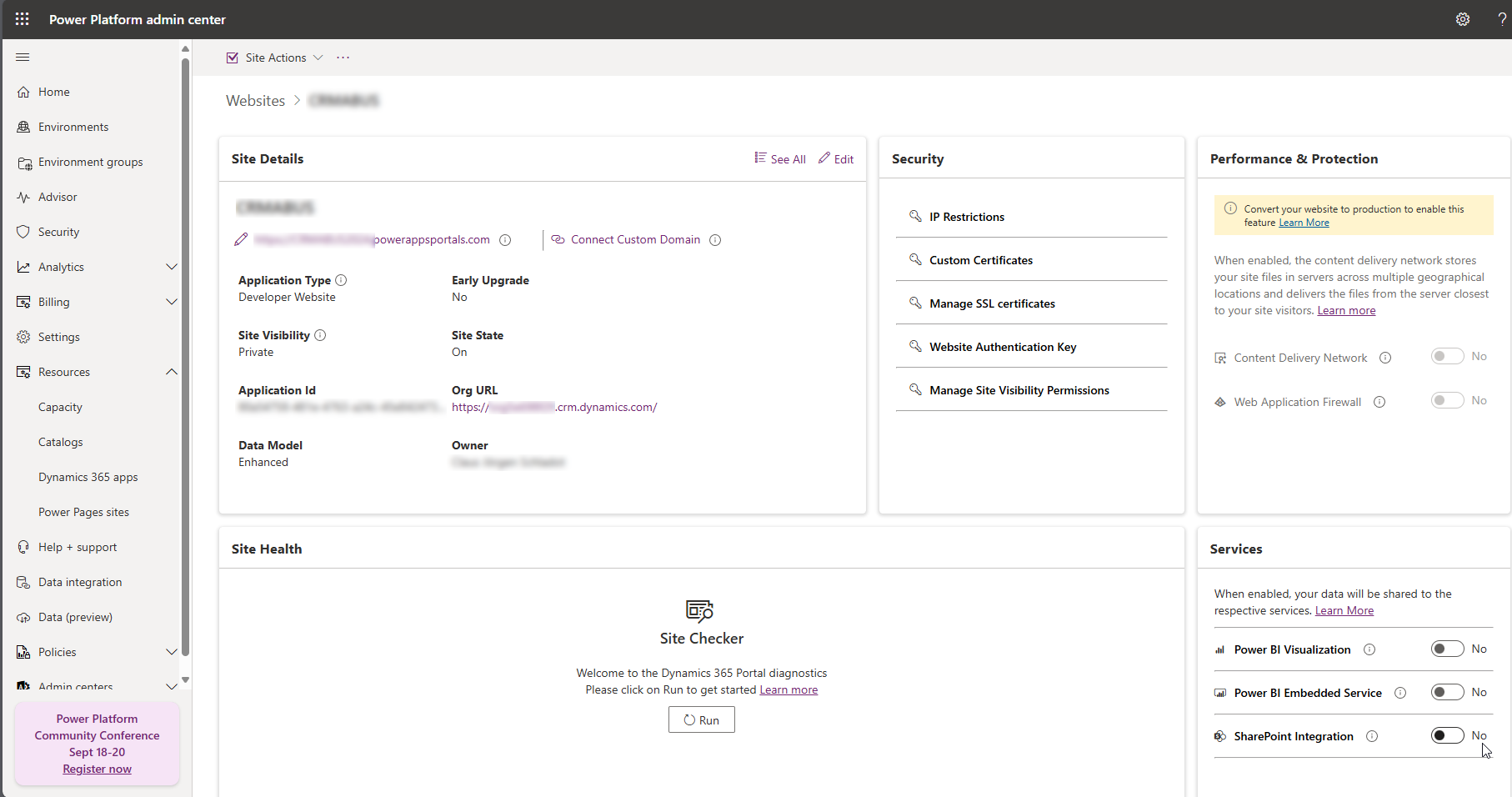This screenshot has width=1512, height=797.
Task: Expand the Admin centers chevron
Action: tap(172, 686)
